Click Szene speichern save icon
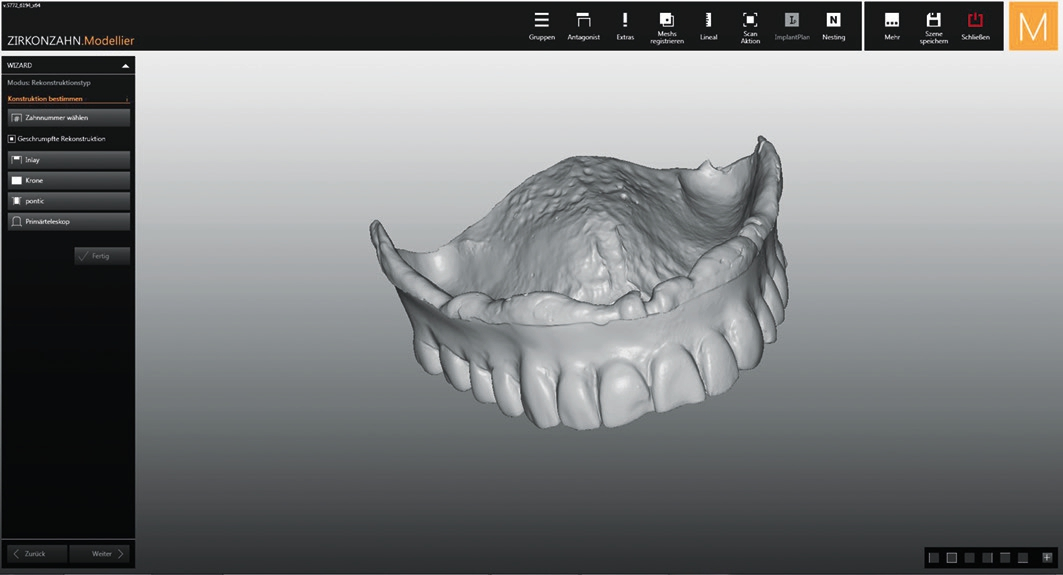Viewport: 1063px width, 575px height. pyautogui.click(x=934, y=20)
